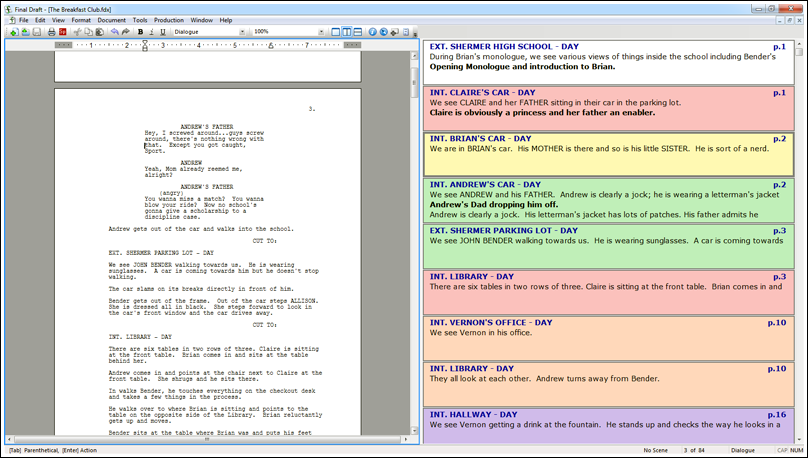Viewport: 808px width, 458px height.
Task: Toggle Italic formatting
Action: (152, 32)
